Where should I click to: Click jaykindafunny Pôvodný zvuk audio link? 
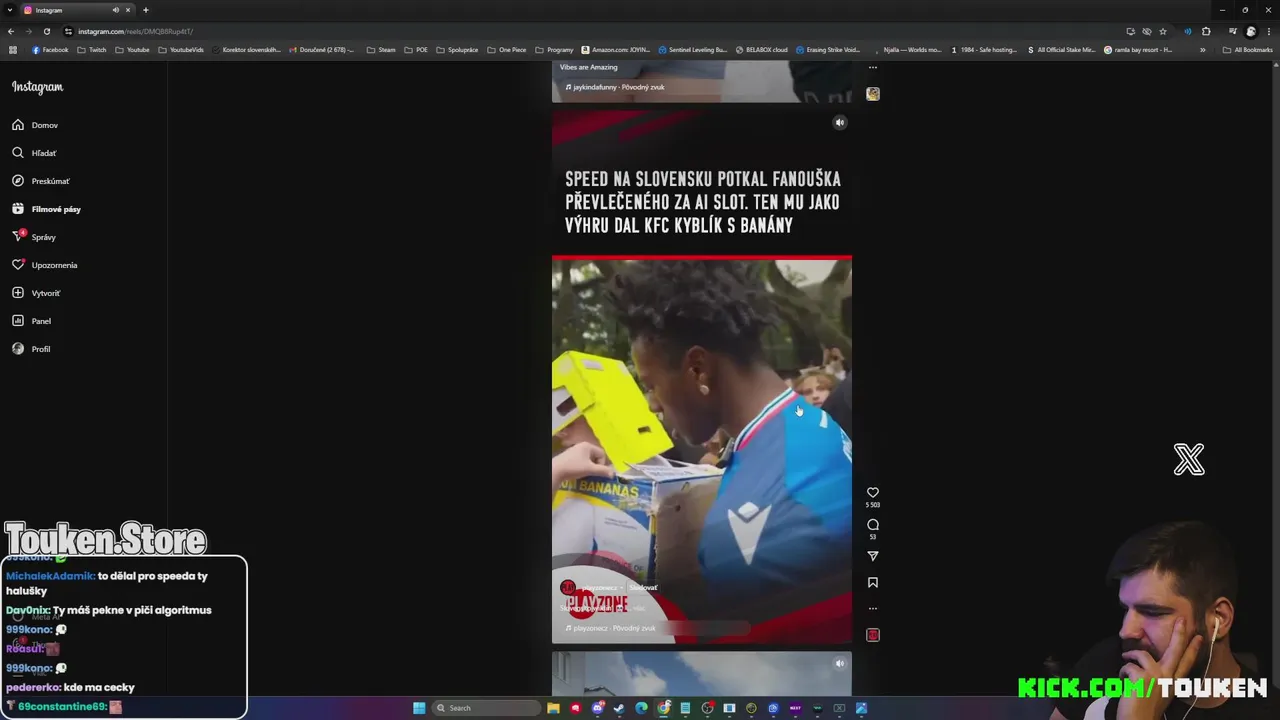(615, 87)
